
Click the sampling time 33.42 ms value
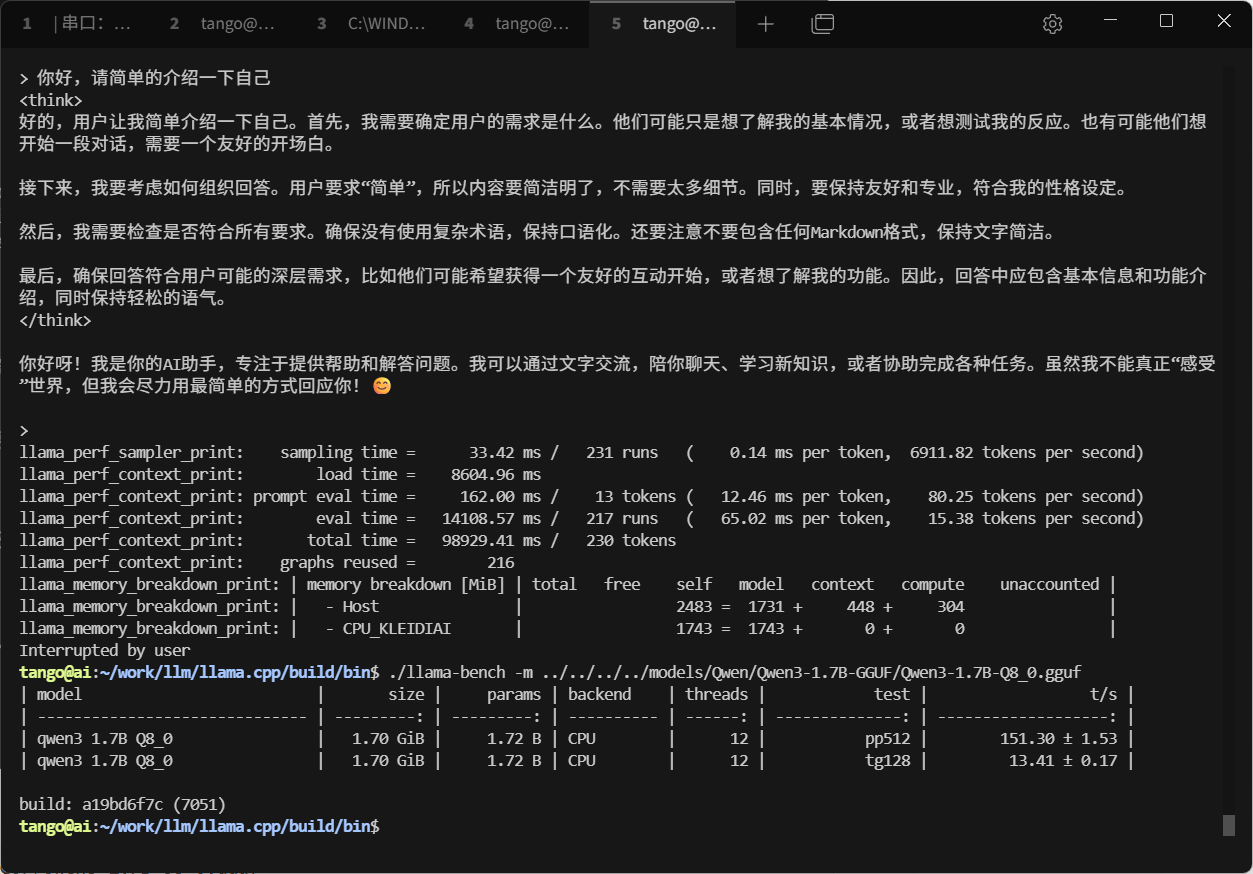pyautogui.click(x=504, y=452)
